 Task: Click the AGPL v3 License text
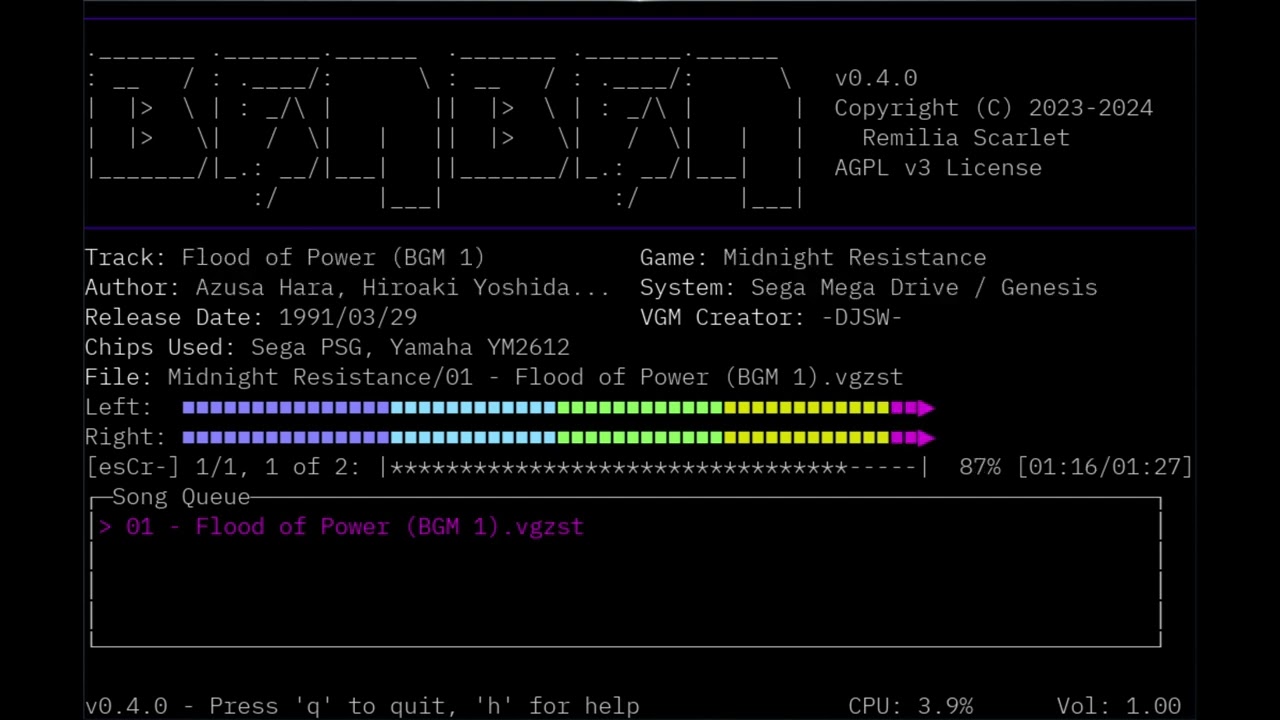(938, 168)
